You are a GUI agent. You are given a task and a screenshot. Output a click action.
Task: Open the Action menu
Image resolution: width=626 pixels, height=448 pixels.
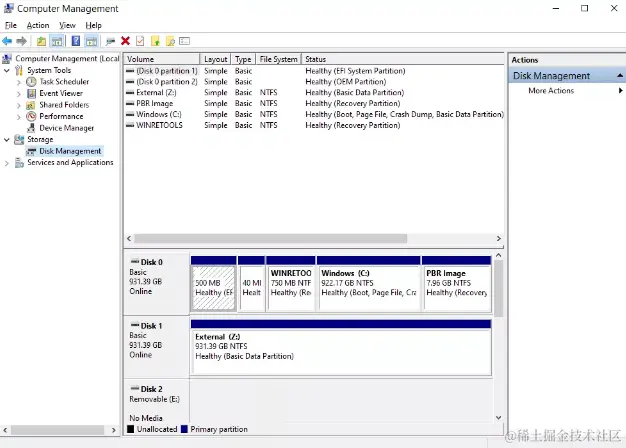point(38,25)
